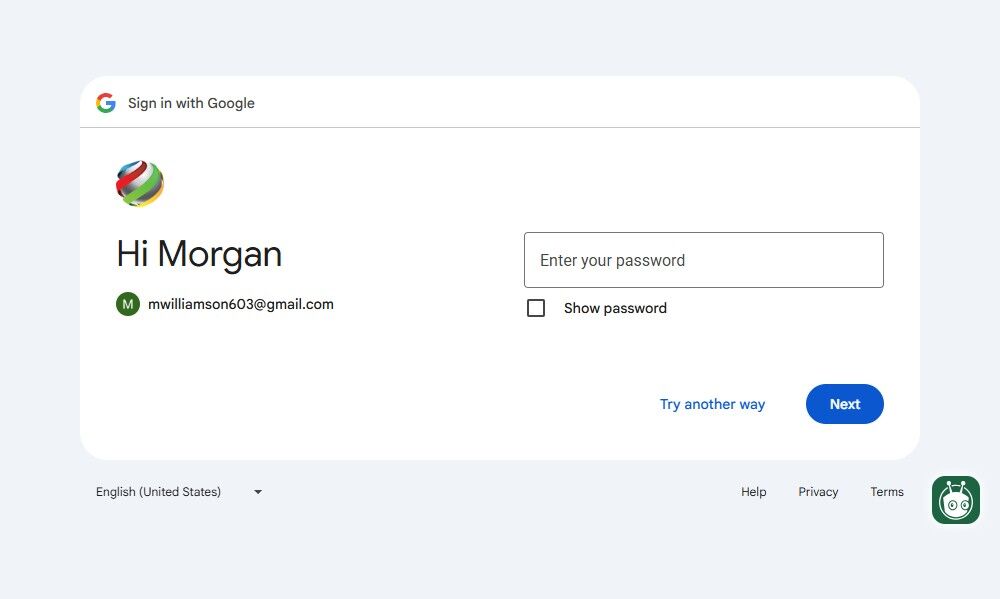This screenshot has width=1000, height=599.
Task: Open the Privacy link
Action: [x=818, y=492]
